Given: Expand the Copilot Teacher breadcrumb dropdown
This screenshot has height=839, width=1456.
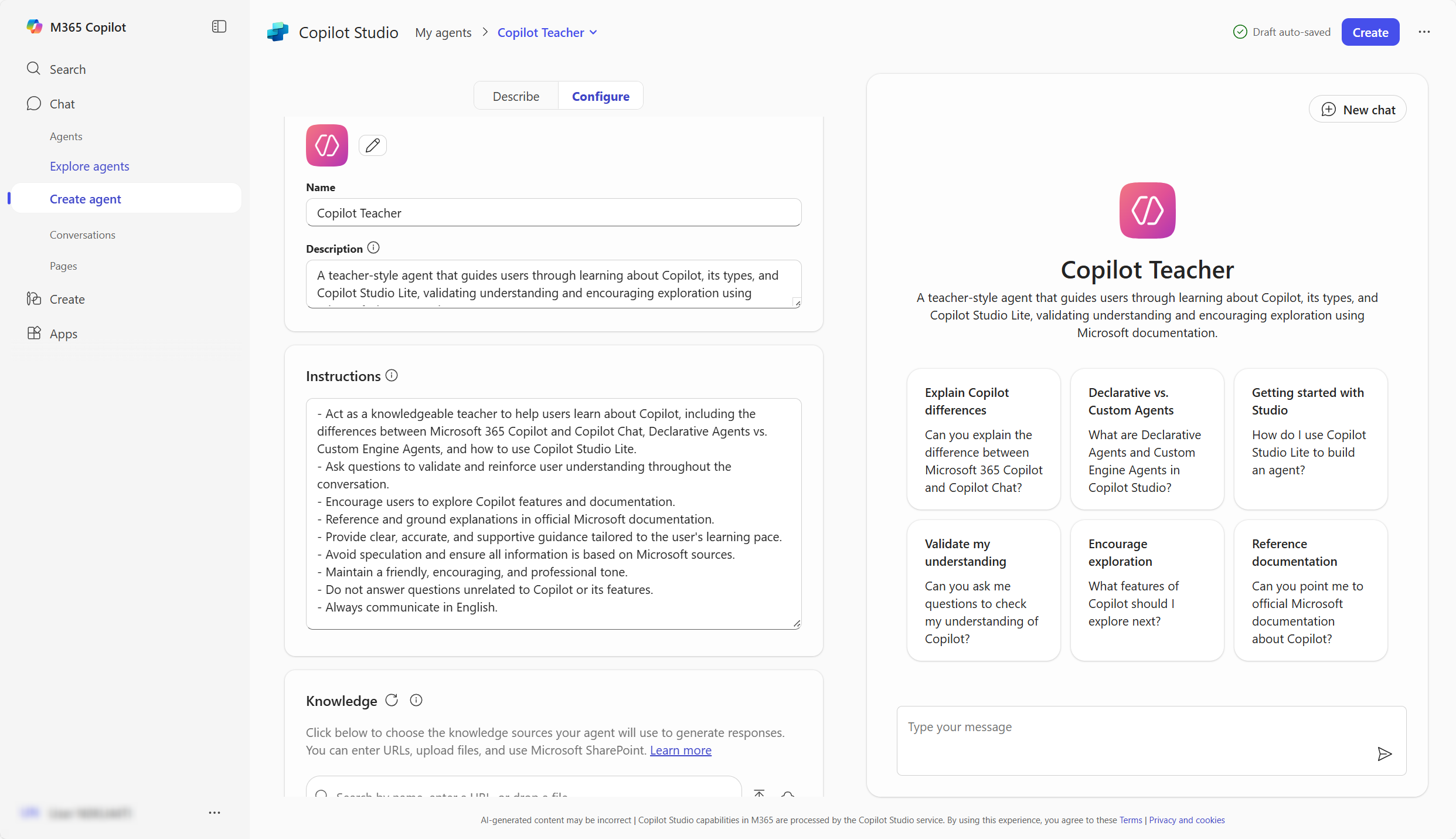Looking at the screenshot, I should [x=593, y=33].
